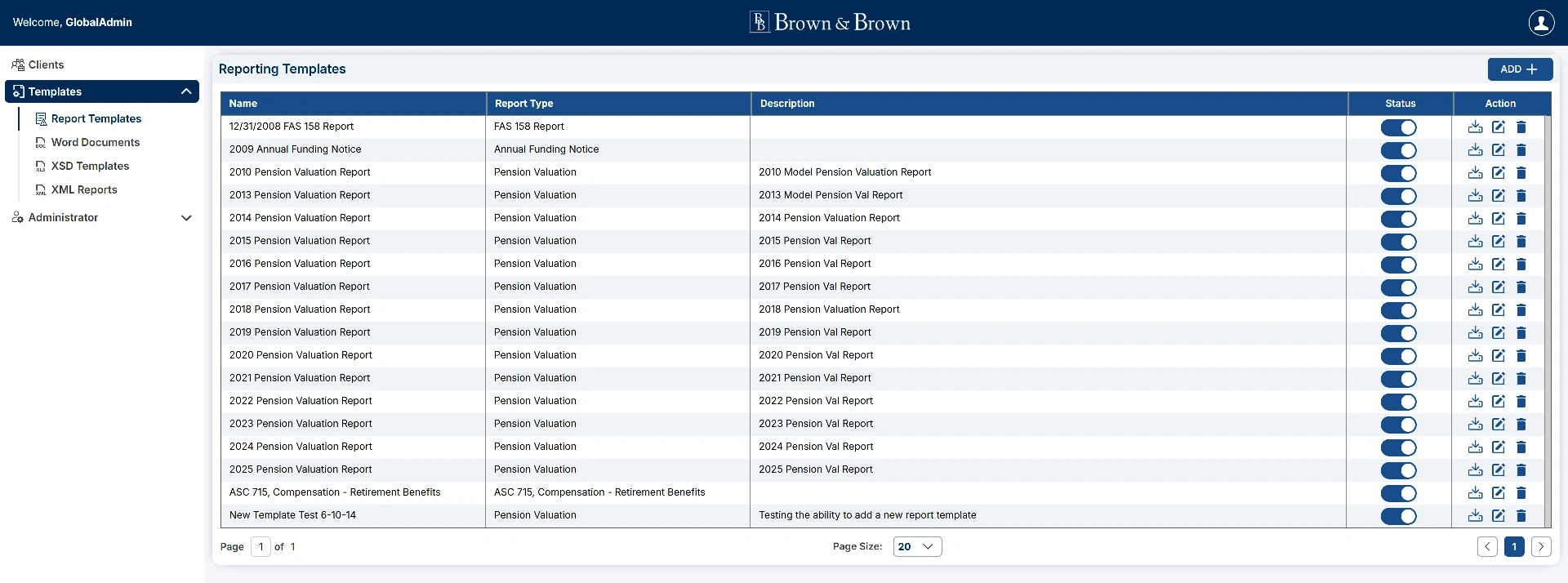The width and height of the screenshot is (1568, 583).
Task: Open the user profile avatar icon
Action: coord(1541,23)
